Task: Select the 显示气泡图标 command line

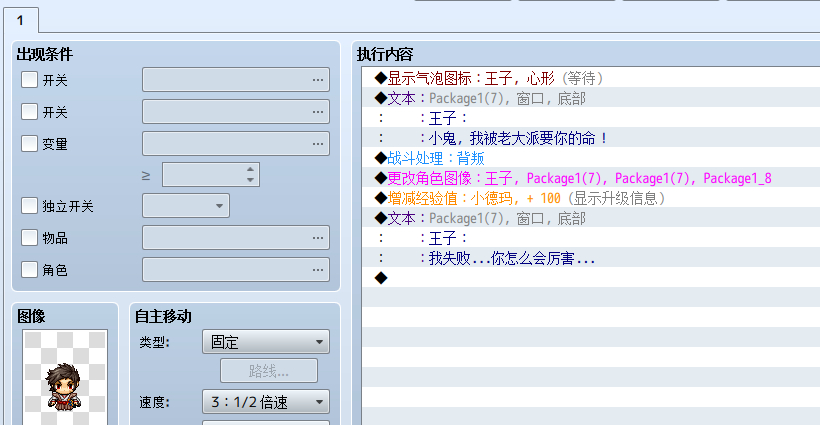Action: (x=591, y=78)
